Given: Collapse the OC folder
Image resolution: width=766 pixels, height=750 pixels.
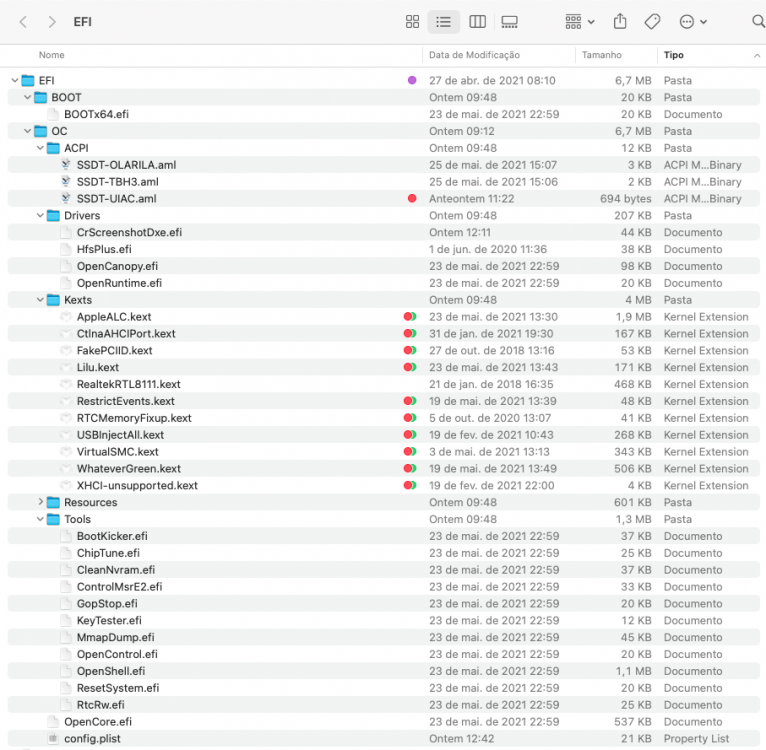Looking at the screenshot, I should (x=27, y=131).
